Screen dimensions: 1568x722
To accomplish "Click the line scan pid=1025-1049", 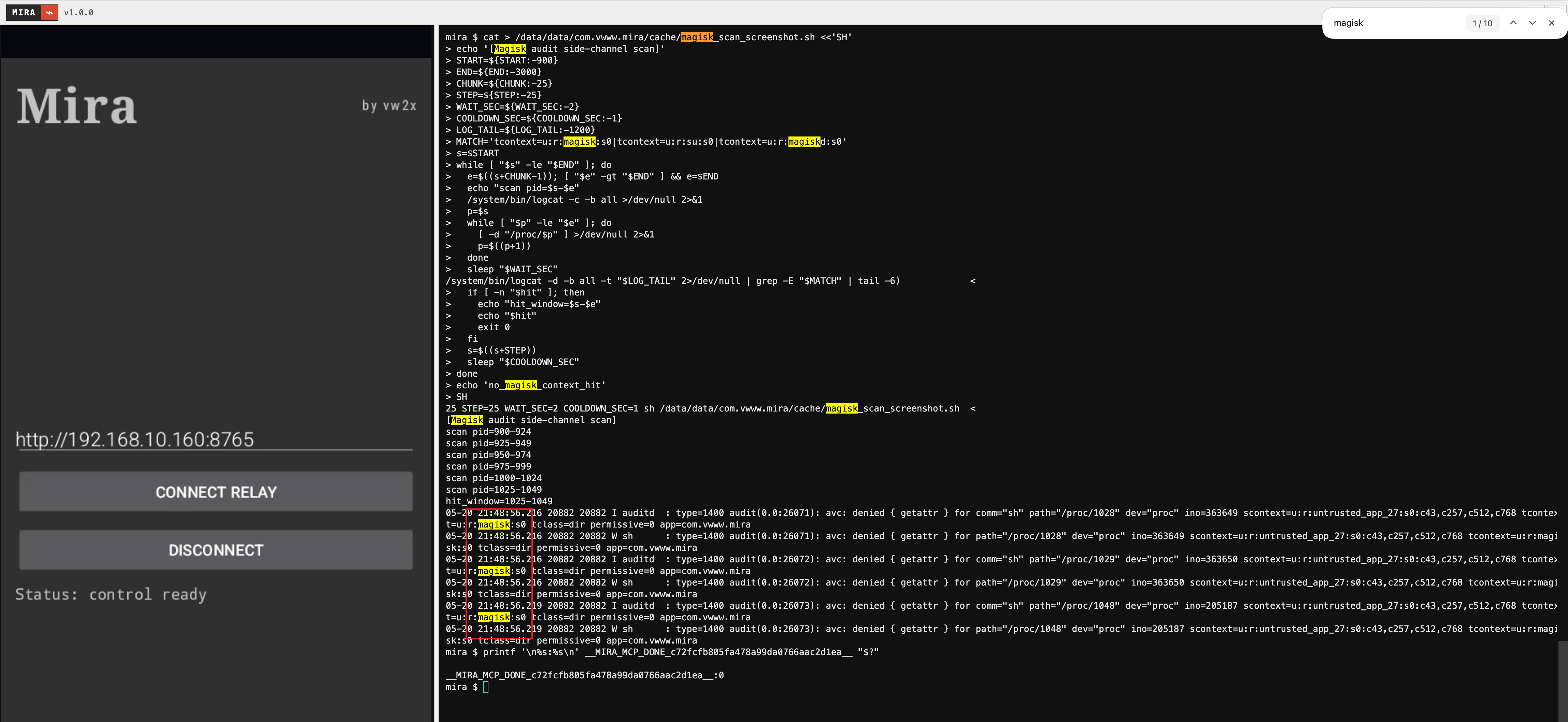I will 494,490.
